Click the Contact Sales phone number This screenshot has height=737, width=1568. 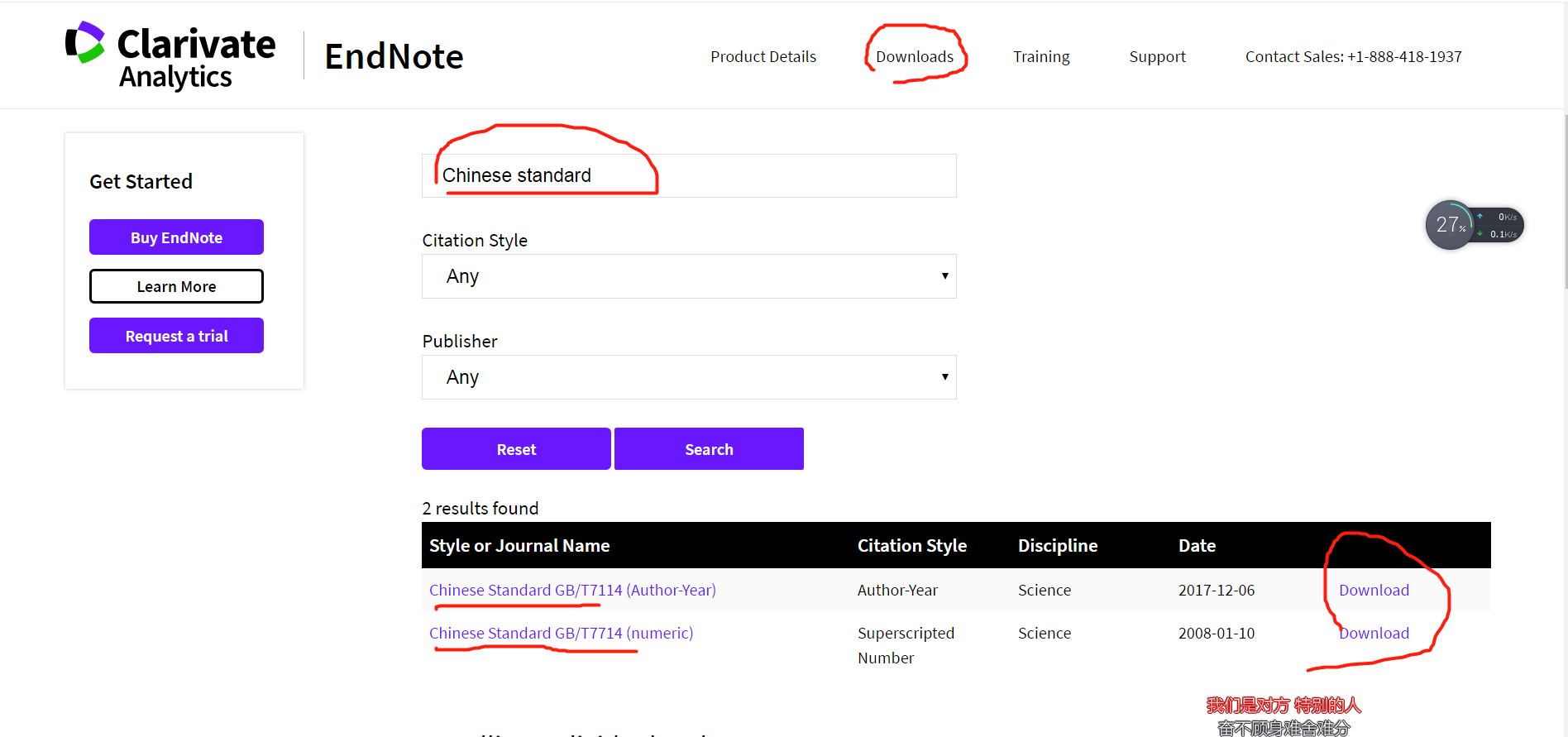pyautogui.click(x=1354, y=56)
